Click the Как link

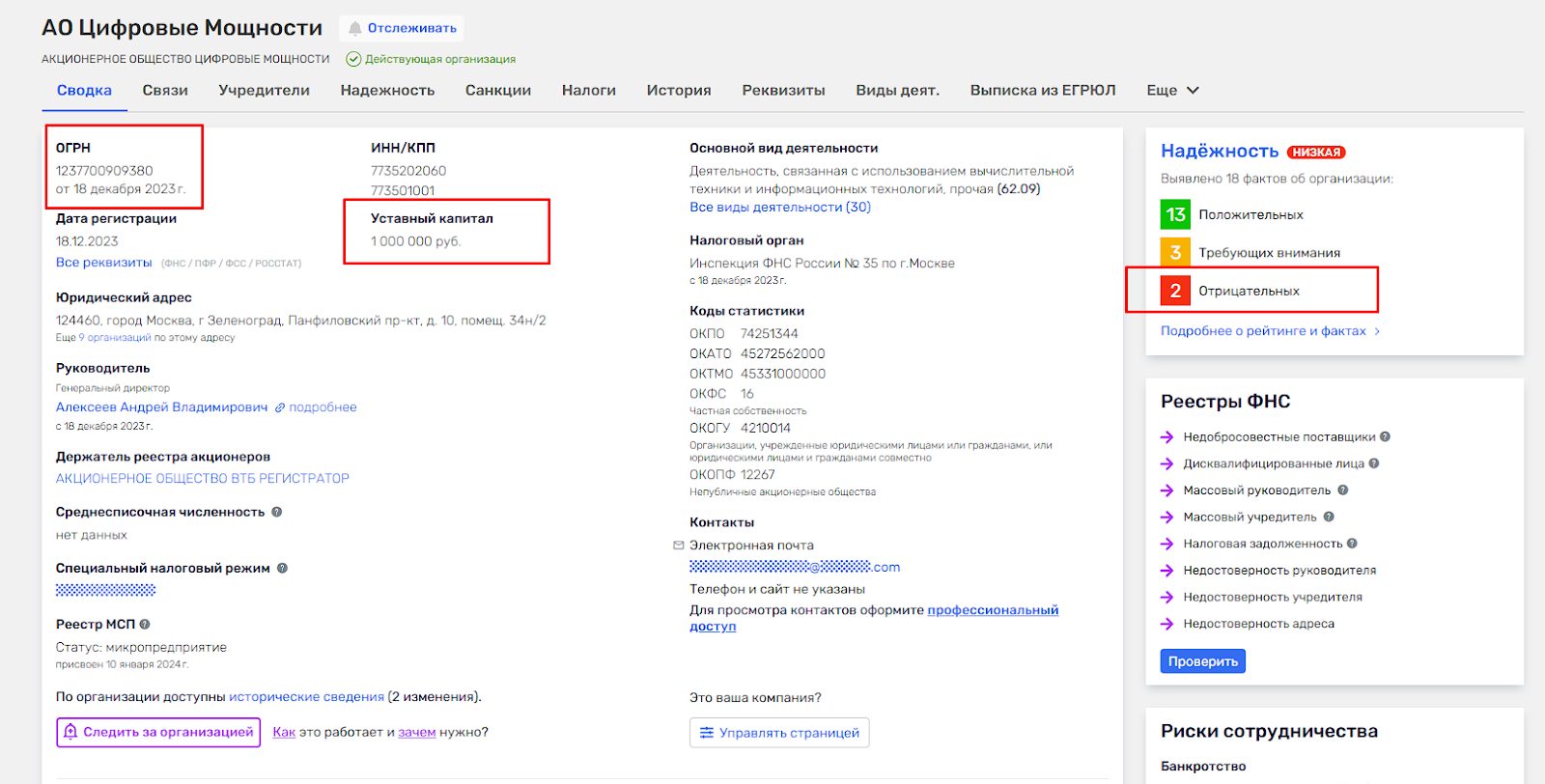(284, 732)
